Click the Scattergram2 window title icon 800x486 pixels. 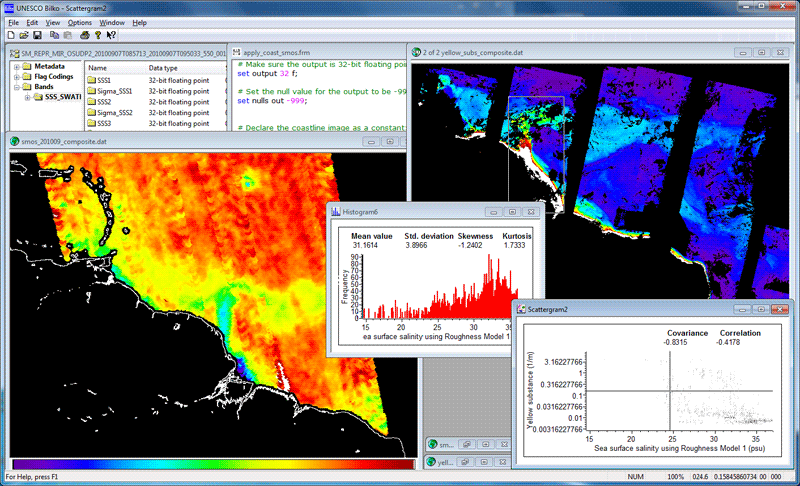coord(521,309)
